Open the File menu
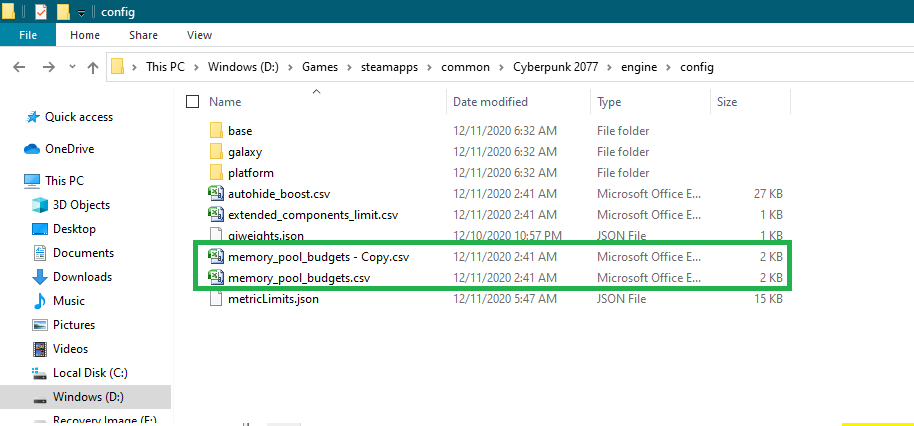This screenshot has height=426, width=914. tap(28, 35)
